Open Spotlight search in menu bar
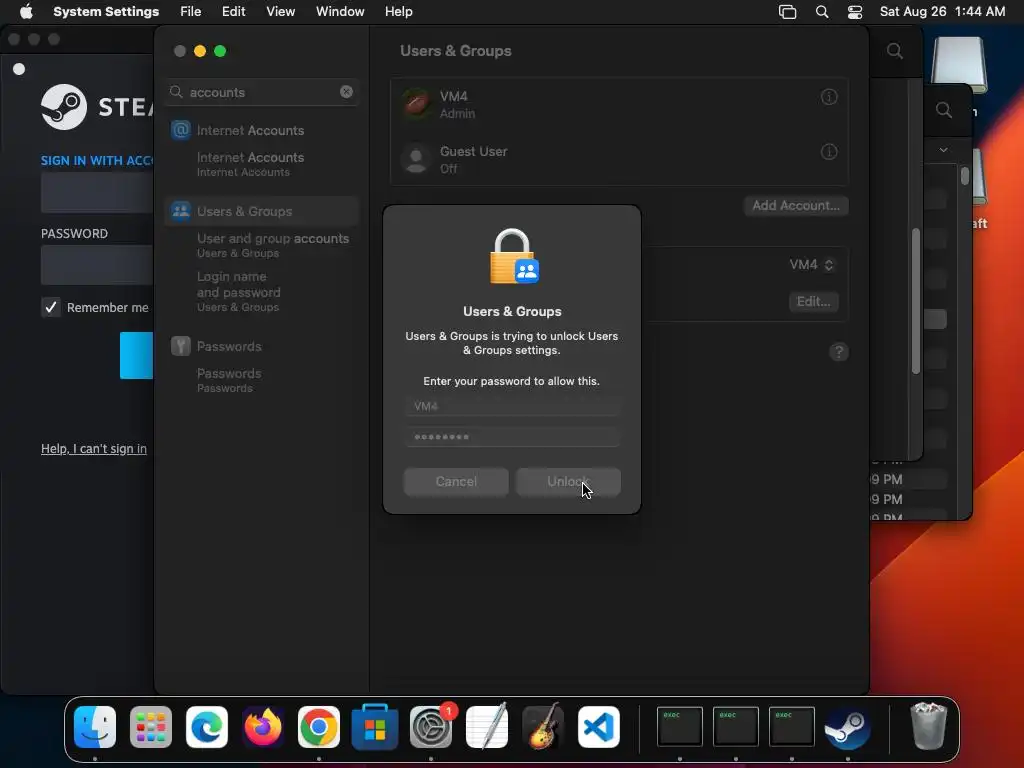This screenshot has width=1024, height=768. click(822, 12)
